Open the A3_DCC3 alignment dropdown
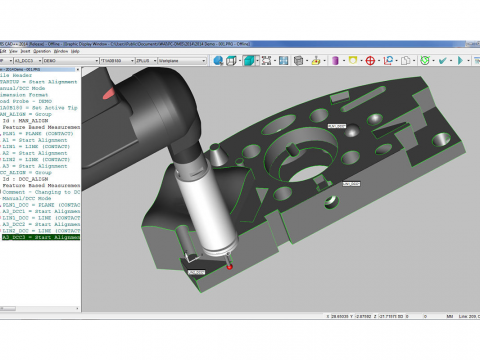Viewport: 480px width, 360px height. pyautogui.click(x=28, y=61)
